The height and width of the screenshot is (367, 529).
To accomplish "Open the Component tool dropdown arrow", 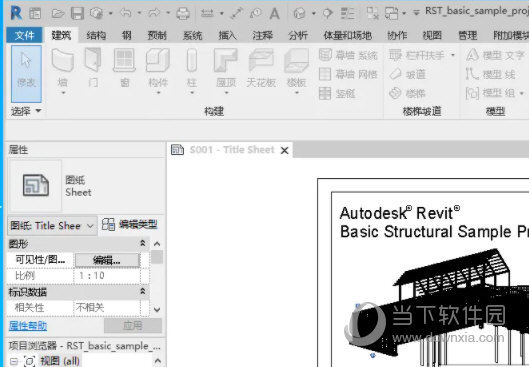I will click(158, 93).
